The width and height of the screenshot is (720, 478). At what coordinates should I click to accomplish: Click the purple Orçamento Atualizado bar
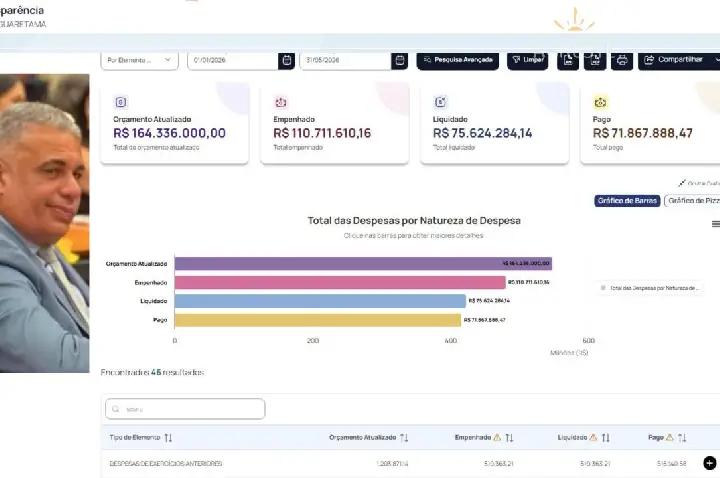coord(363,264)
